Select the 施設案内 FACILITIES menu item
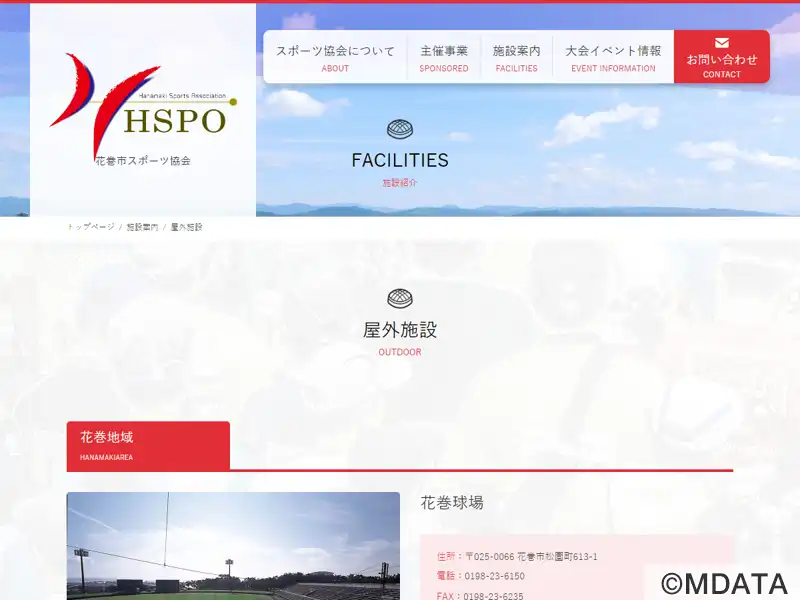Image resolution: width=800 pixels, height=600 pixels. coord(516,58)
